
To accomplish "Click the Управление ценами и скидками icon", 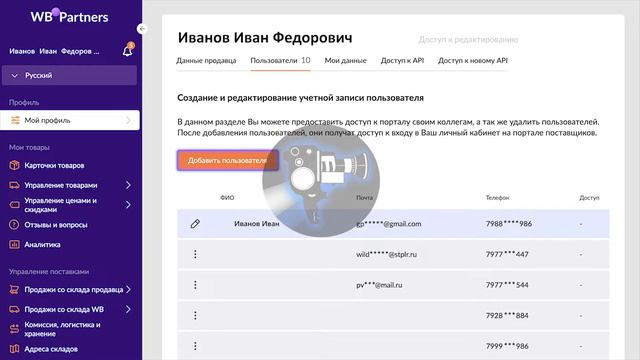I will click(x=14, y=205).
